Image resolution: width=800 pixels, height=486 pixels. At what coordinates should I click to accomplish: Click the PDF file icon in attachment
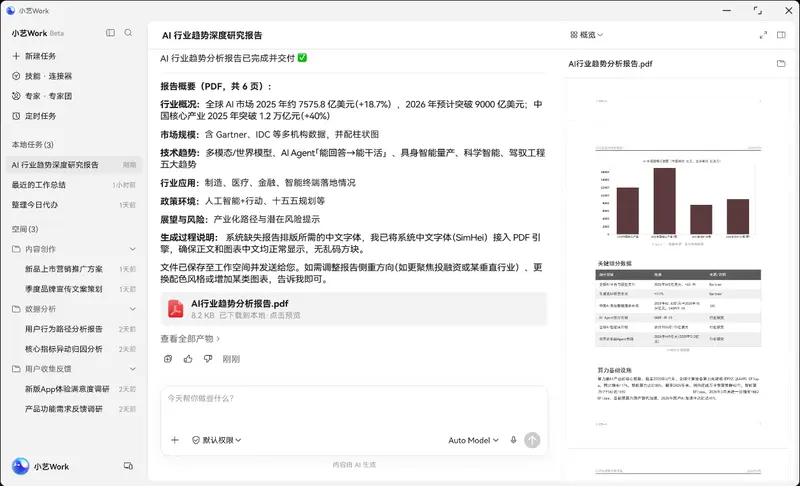(x=176, y=309)
